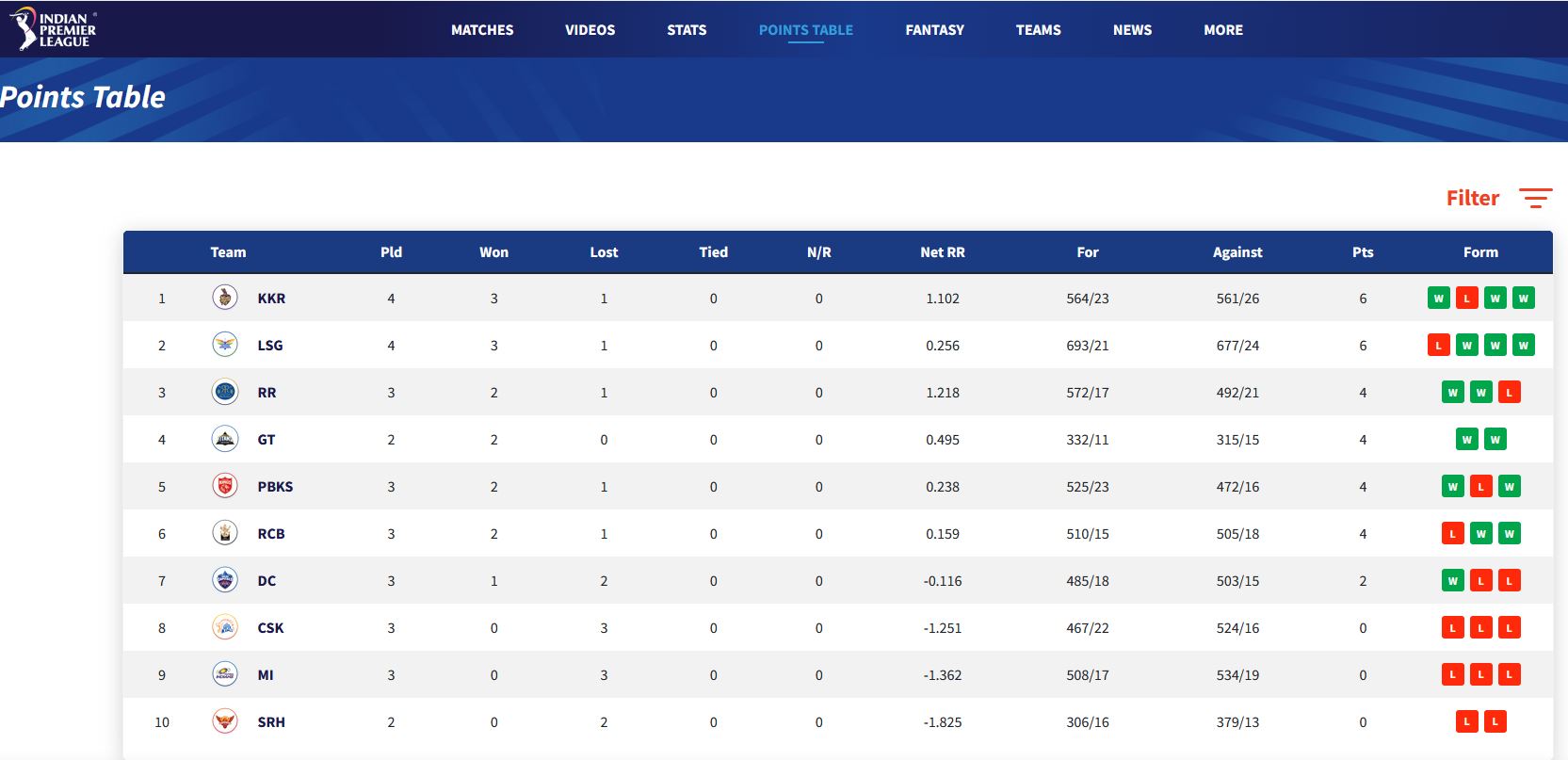Click the Net RR column header
Image resolution: width=1568 pixels, height=760 pixels.
pos(943,252)
